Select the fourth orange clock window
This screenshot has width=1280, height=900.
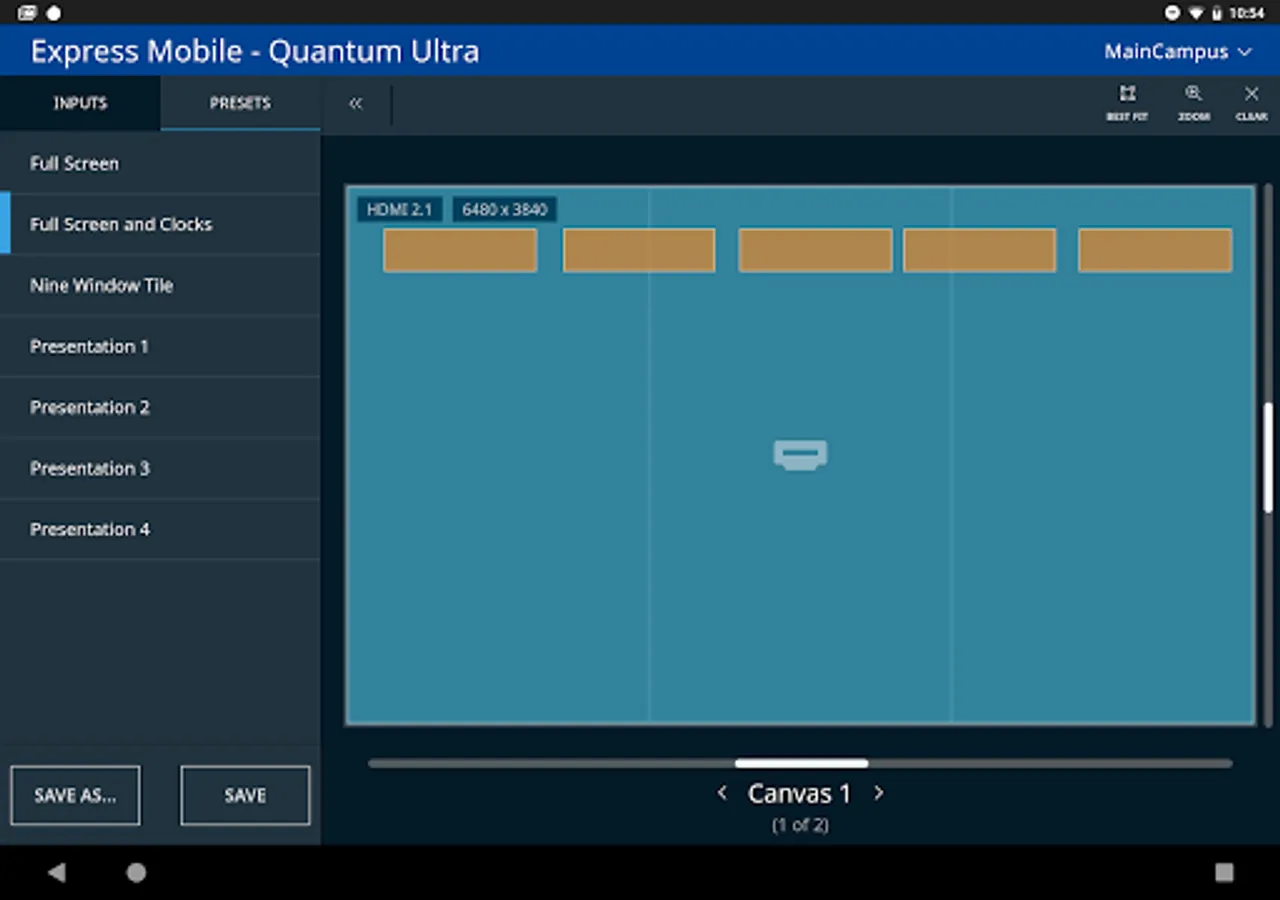(x=980, y=250)
